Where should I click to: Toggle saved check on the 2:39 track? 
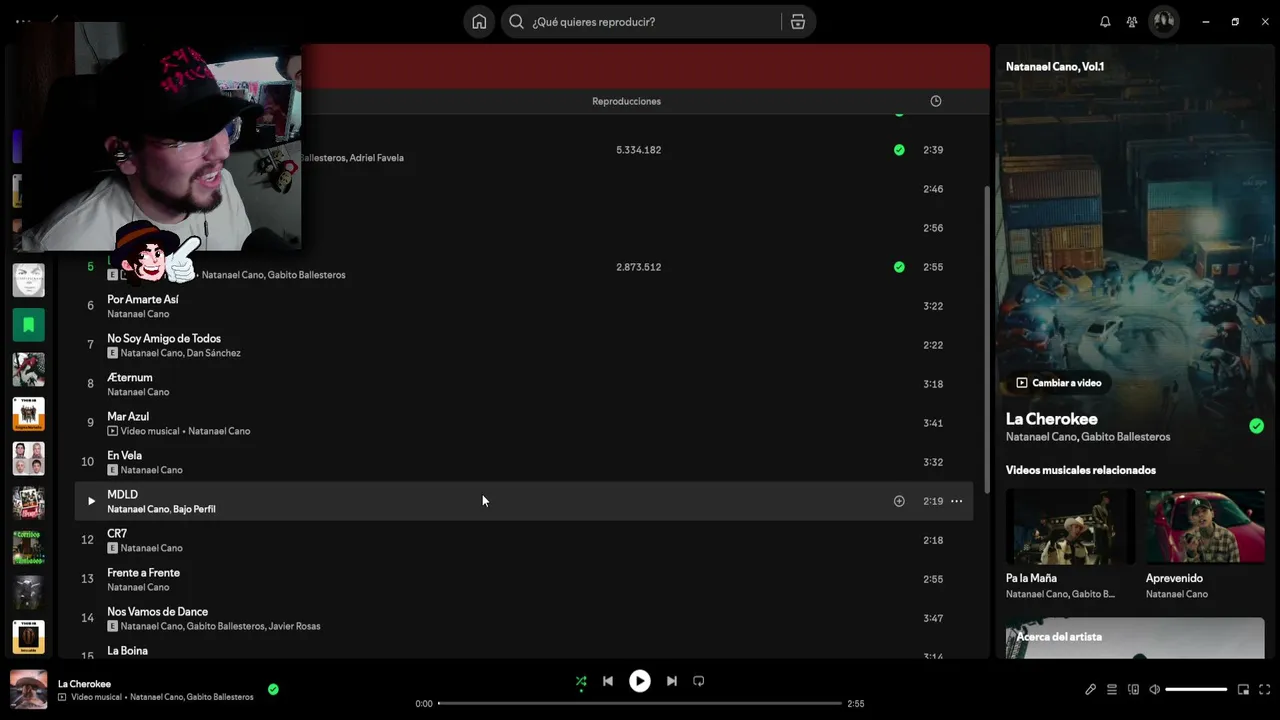coord(899,150)
